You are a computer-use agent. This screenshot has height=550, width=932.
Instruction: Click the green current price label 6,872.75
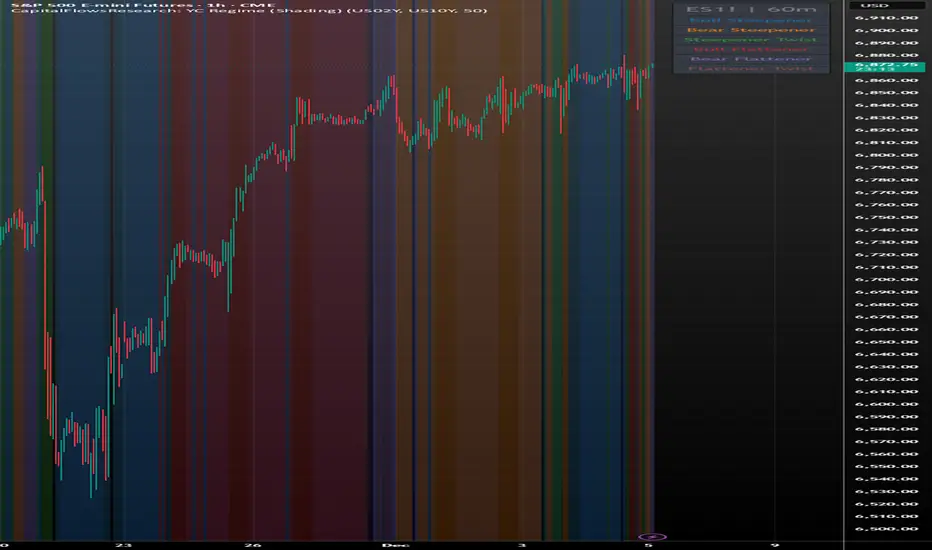coord(884,67)
